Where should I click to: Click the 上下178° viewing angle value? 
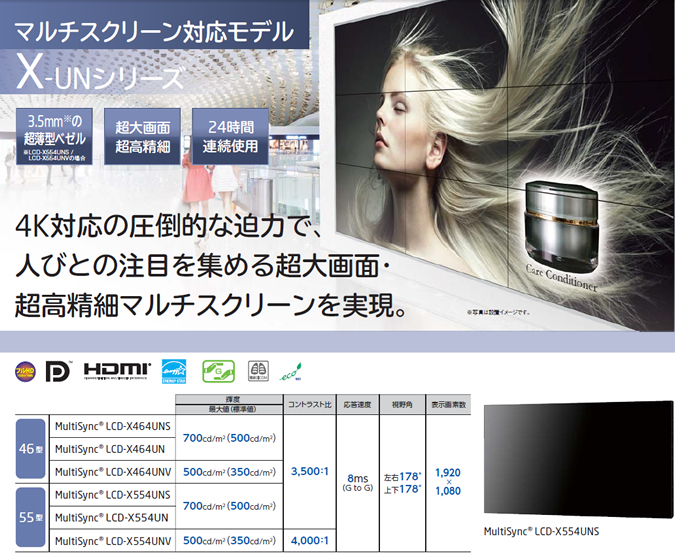pyautogui.click(x=403, y=490)
